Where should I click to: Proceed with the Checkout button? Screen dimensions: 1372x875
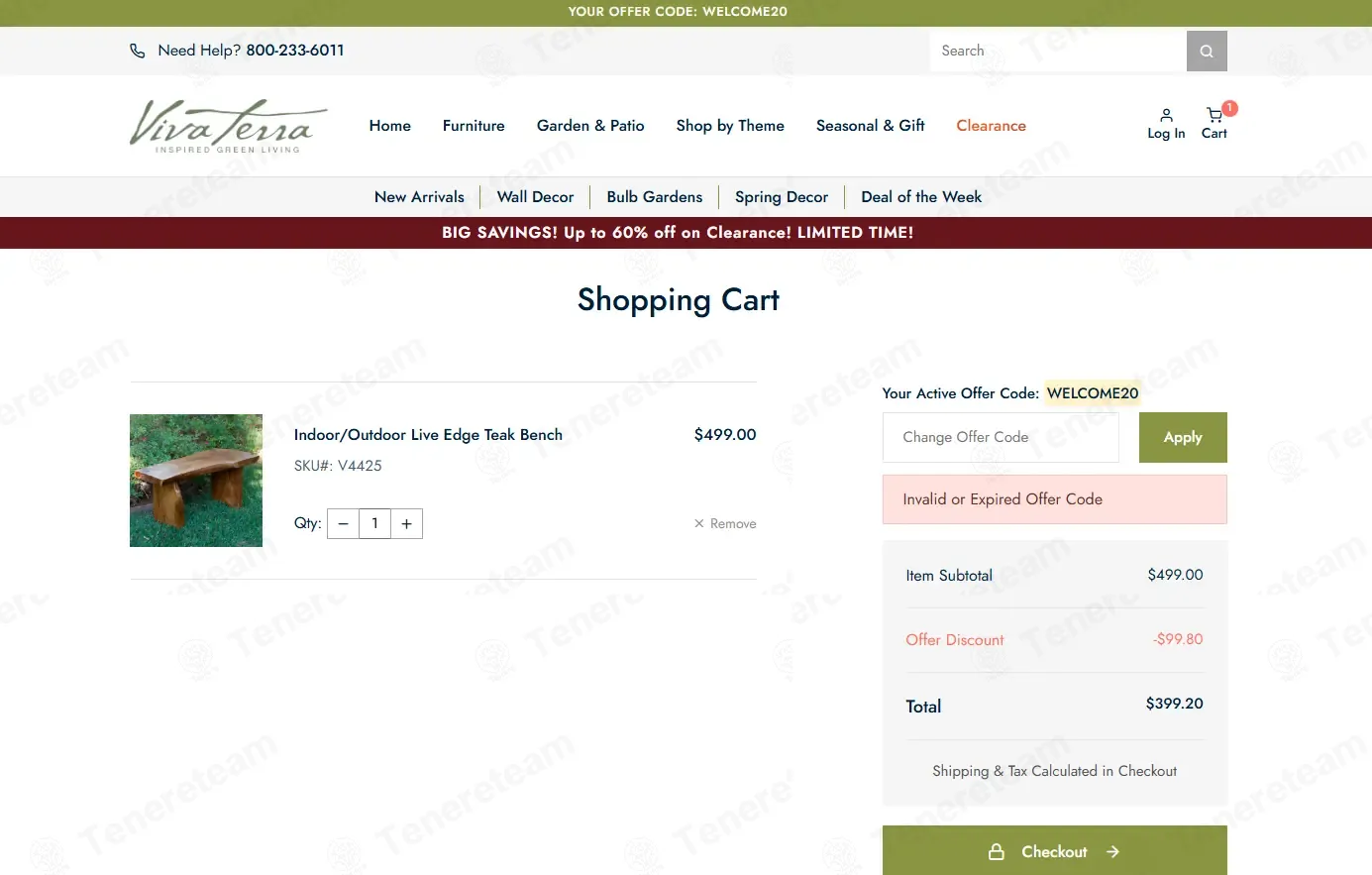[1055, 851]
